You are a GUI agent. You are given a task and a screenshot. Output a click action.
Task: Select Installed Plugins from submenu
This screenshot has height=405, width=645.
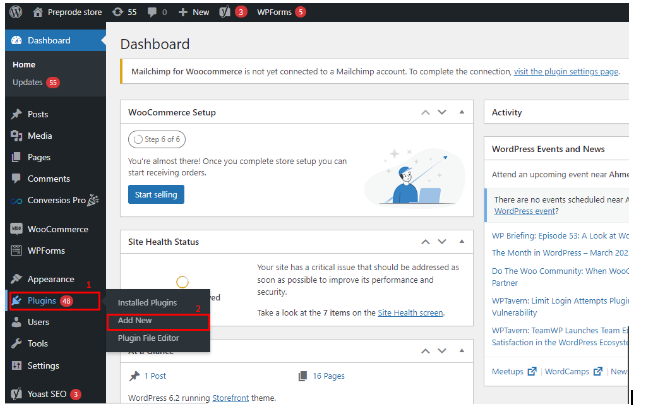[x=147, y=303]
